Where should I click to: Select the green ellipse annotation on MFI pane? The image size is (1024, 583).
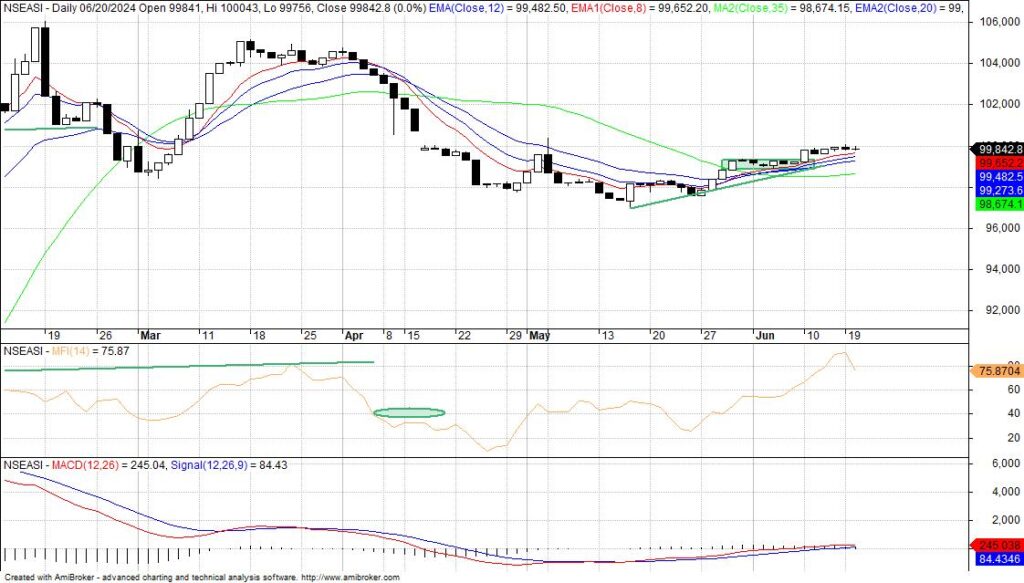409,411
